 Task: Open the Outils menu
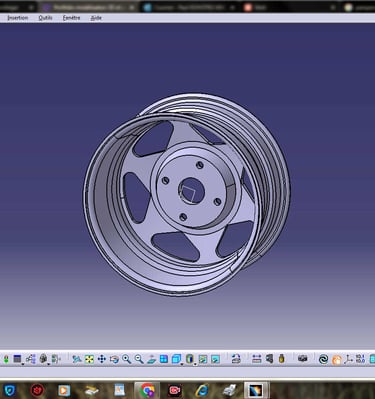coord(45,18)
